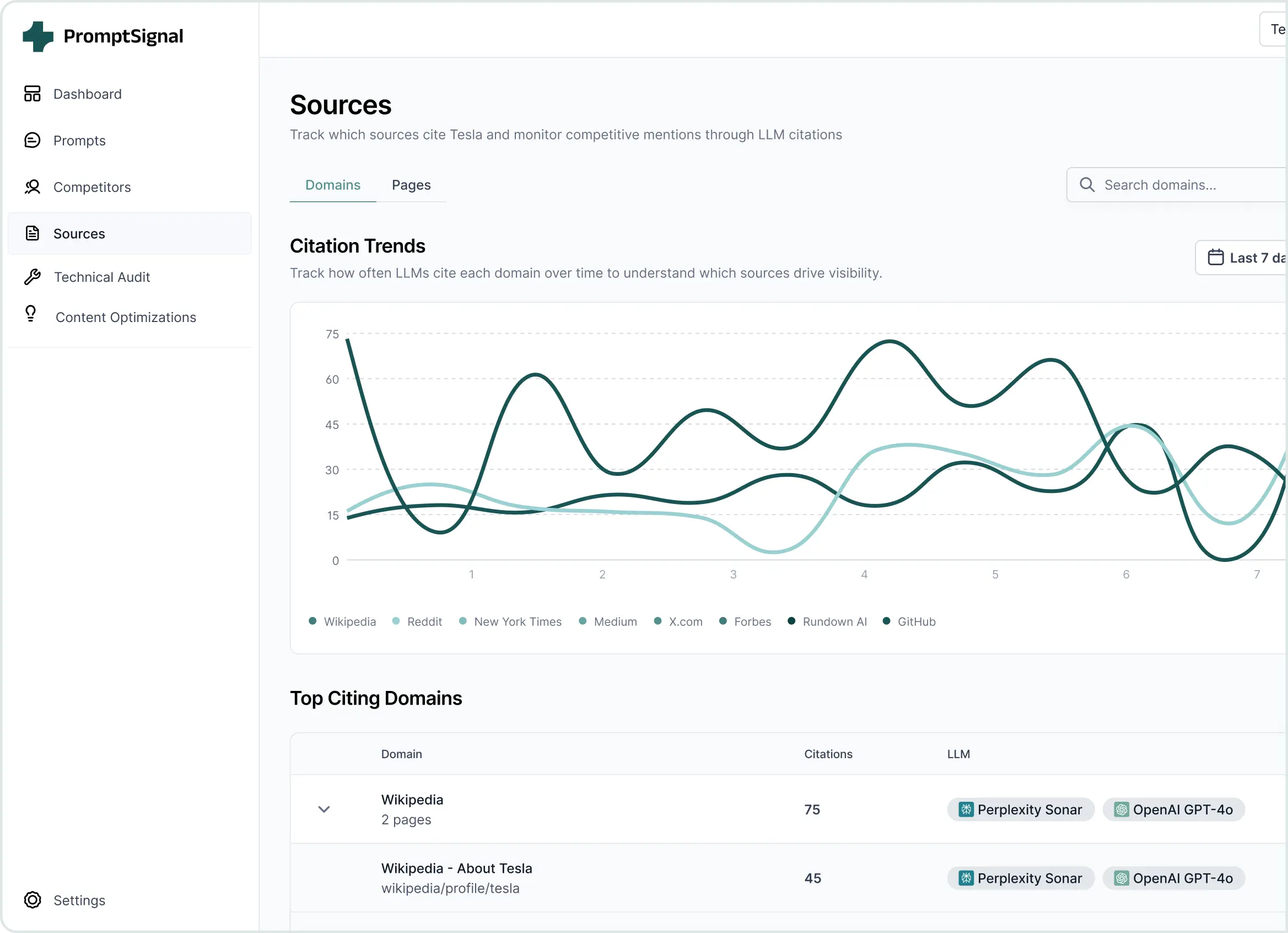Click the Technical Audit wrench icon
The width and height of the screenshot is (1288, 933).
point(33,277)
